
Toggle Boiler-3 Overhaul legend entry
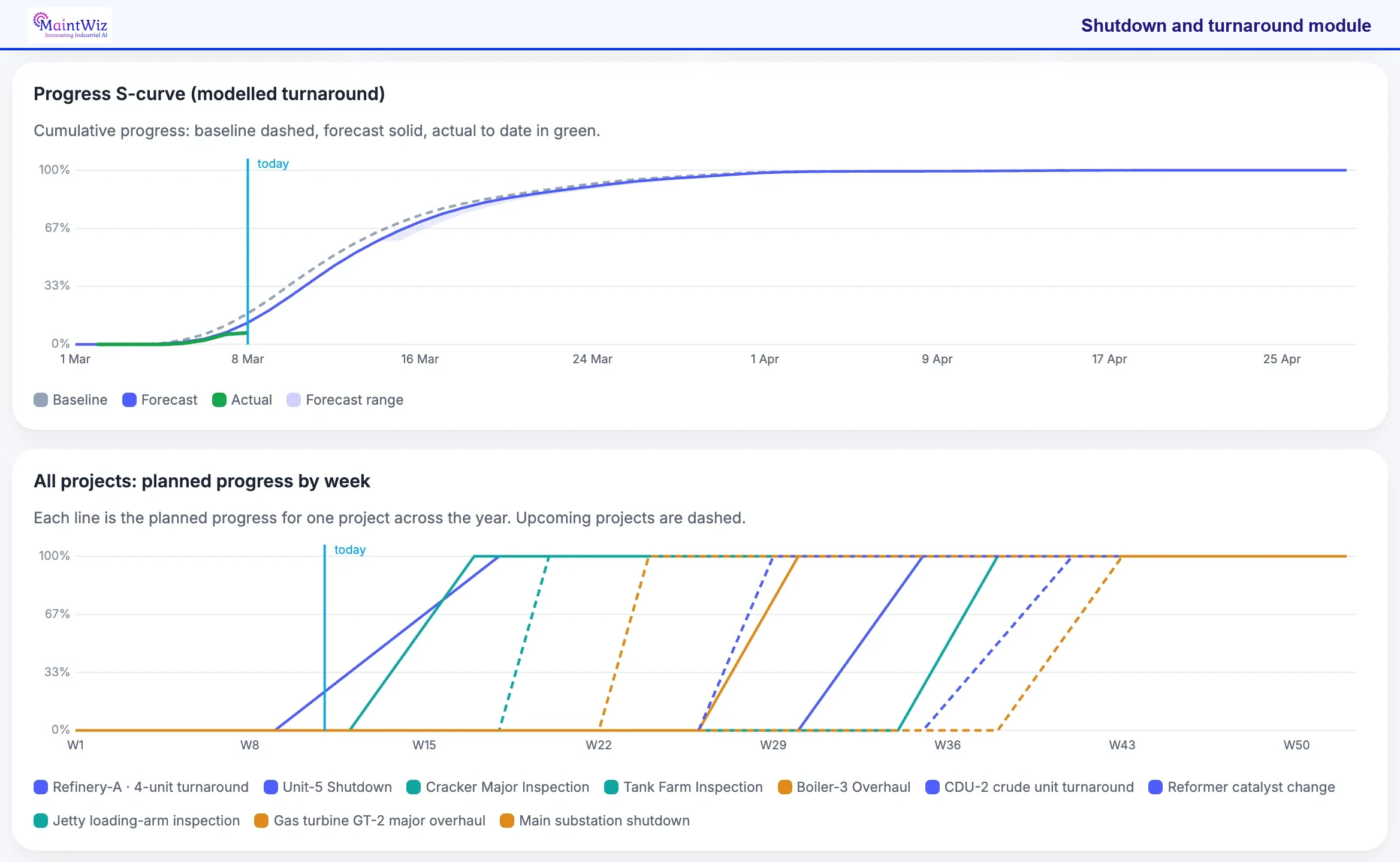click(x=844, y=787)
